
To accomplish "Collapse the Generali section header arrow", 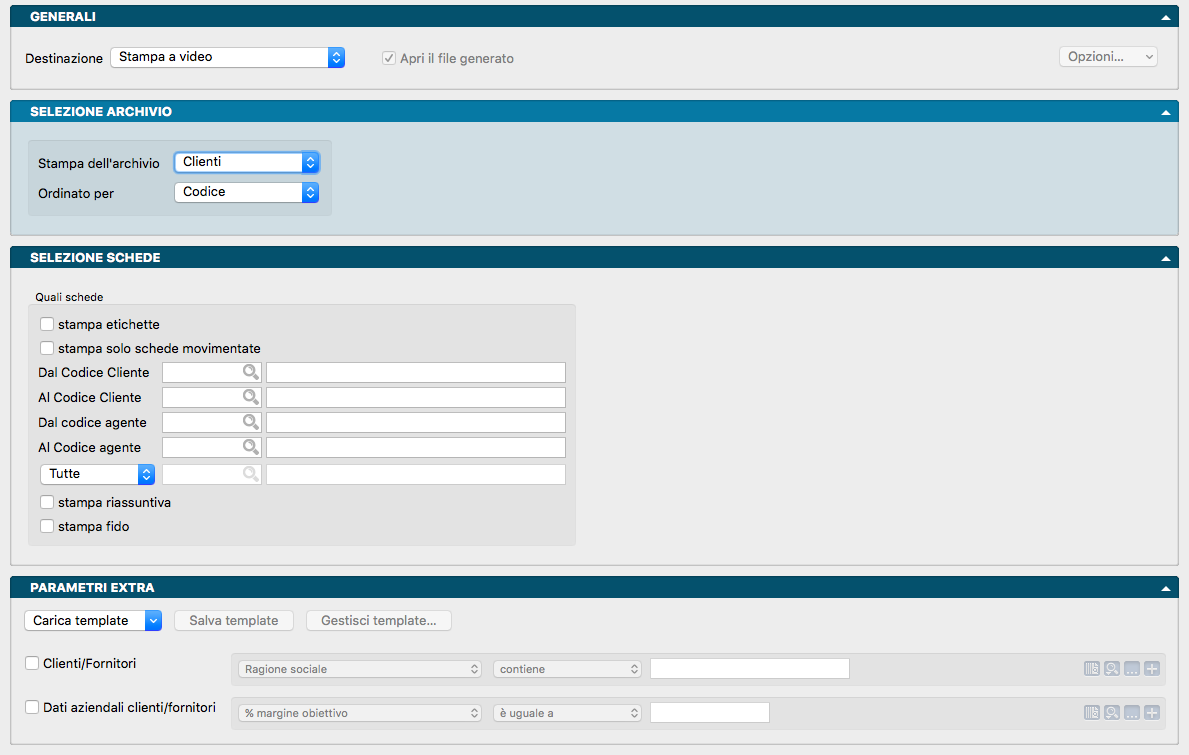I will pyautogui.click(x=1165, y=17).
